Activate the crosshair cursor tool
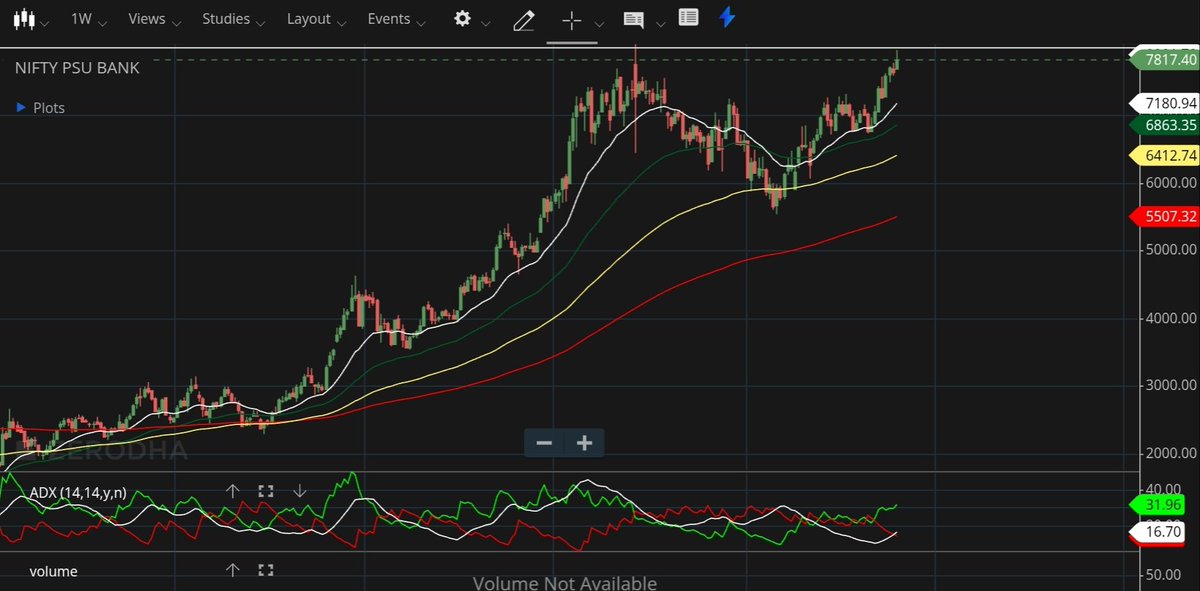Screen dimensions: 1200x591 coord(571,18)
